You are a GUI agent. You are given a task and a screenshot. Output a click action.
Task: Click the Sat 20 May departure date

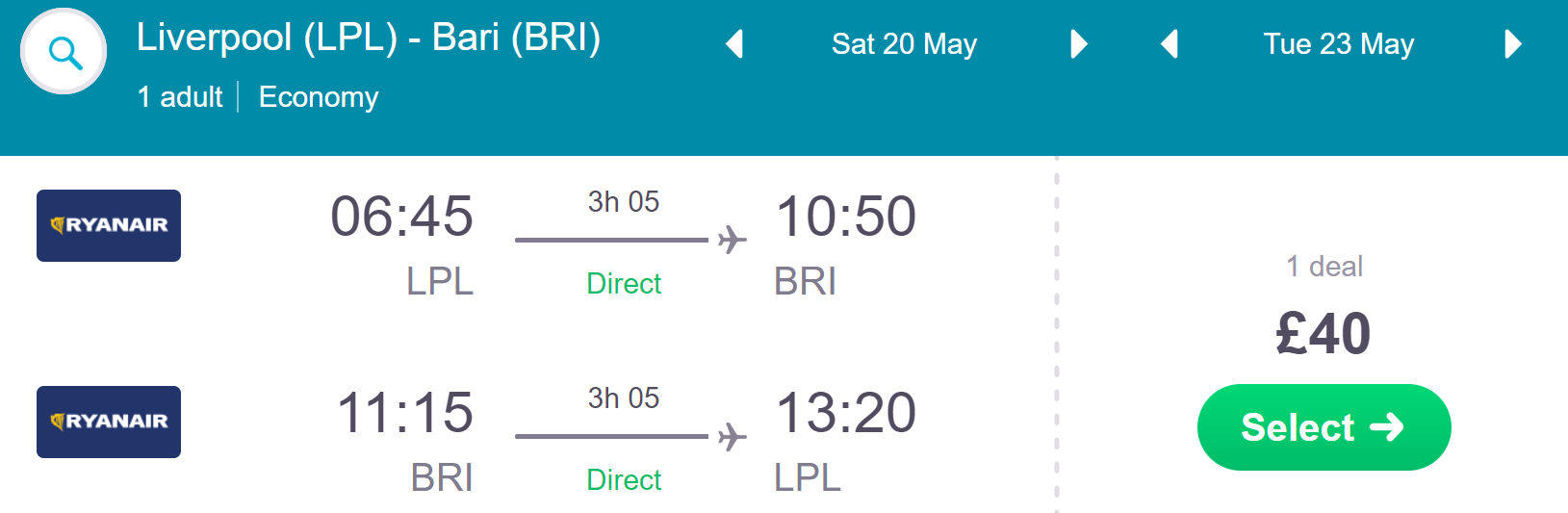[904, 44]
